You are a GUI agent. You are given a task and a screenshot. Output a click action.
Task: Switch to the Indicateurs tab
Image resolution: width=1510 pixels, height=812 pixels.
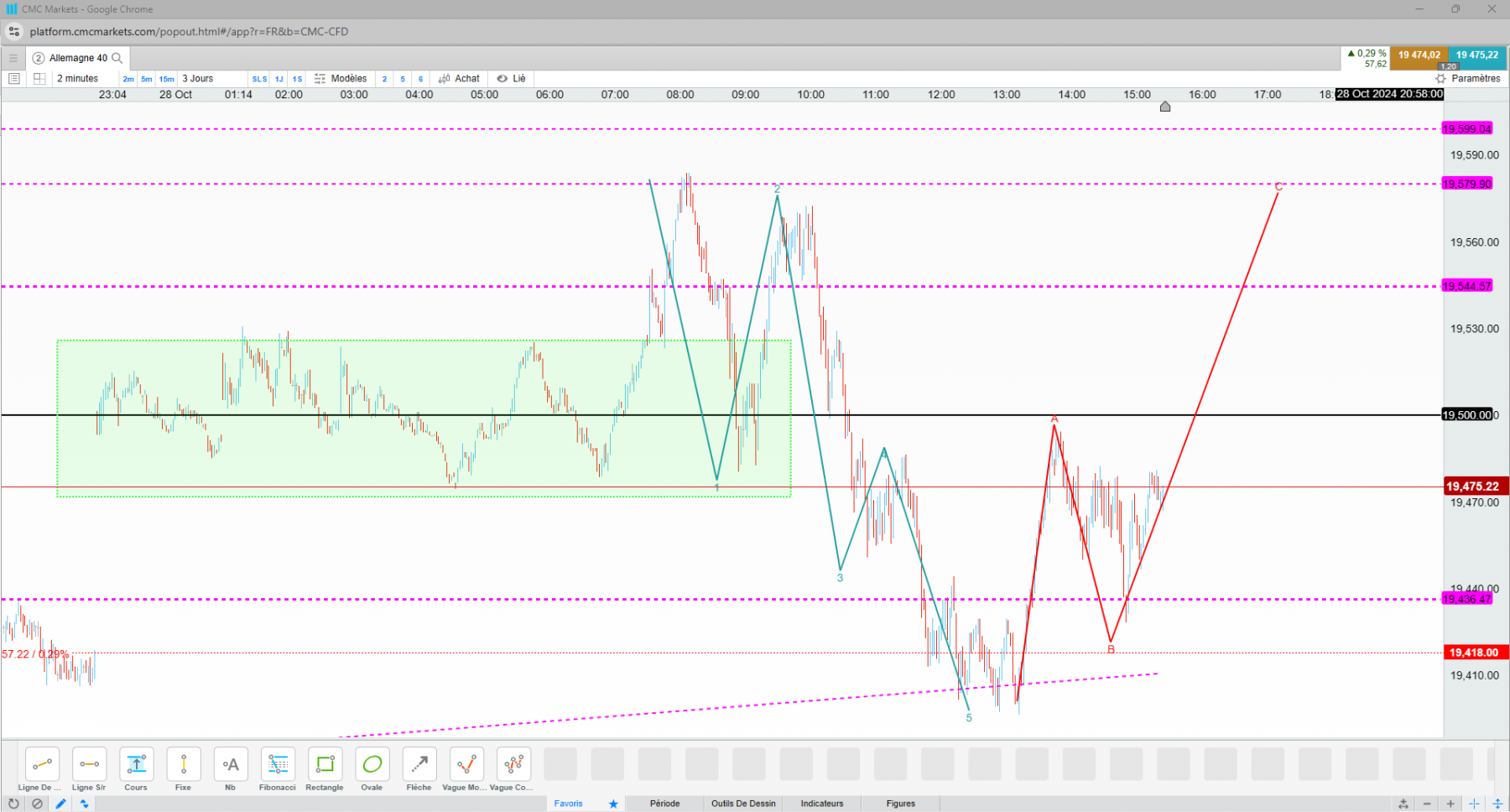822,804
